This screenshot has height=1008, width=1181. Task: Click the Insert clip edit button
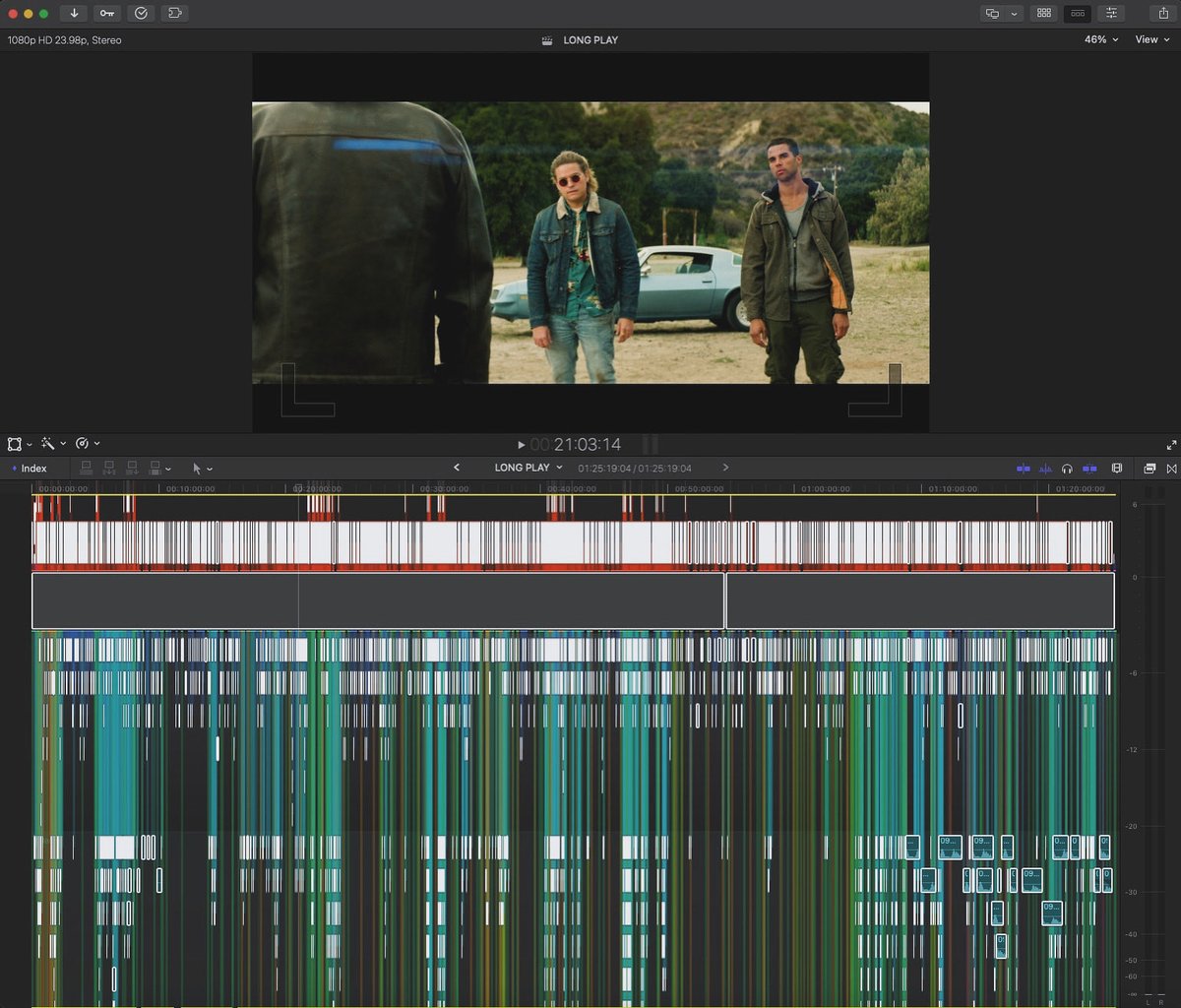pyautogui.click(x=109, y=469)
